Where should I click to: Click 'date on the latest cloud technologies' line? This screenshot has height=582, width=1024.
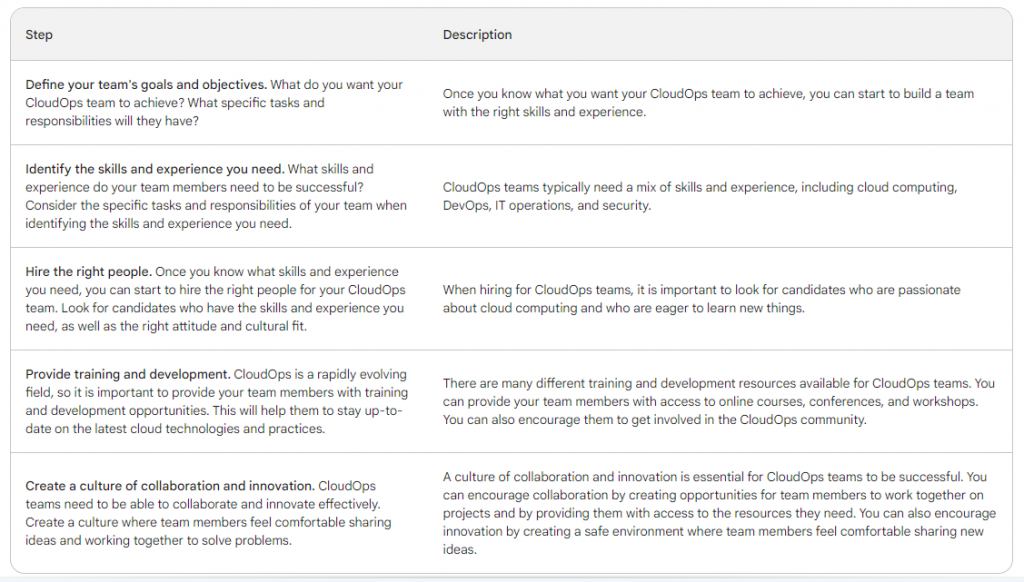[175, 428]
